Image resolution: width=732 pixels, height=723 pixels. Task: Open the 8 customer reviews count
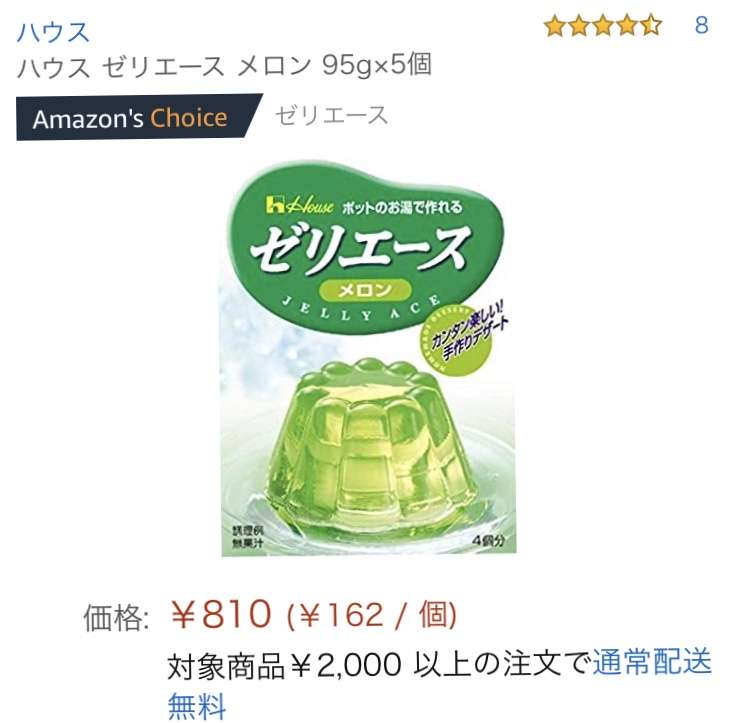701,25
